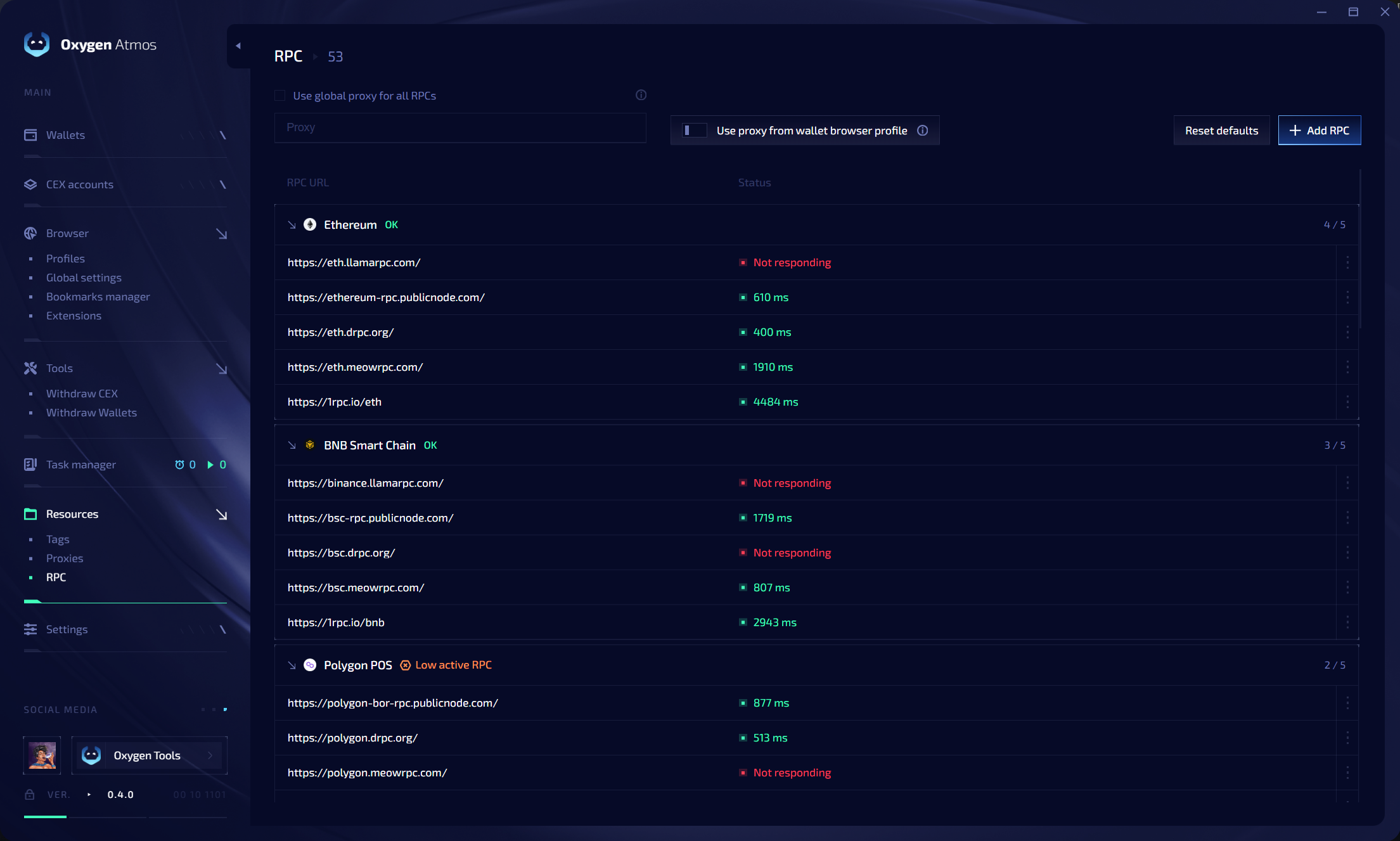Image resolution: width=1400 pixels, height=841 pixels.
Task: Click the Browser globe icon
Action: coord(30,233)
